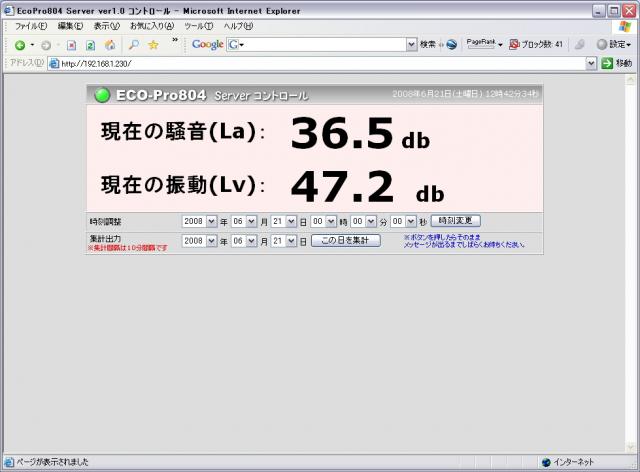This screenshot has width=640, height=472.
Task: Click the Google logo in toolbar
Action: tap(207, 45)
